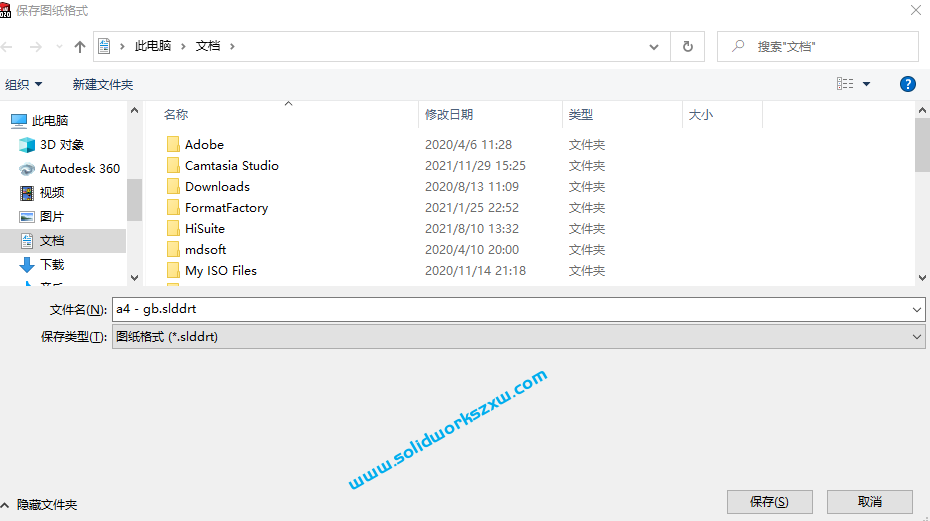The height and width of the screenshot is (521, 930).
Task: Go forward with the right arrow
Action: (36, 46)
